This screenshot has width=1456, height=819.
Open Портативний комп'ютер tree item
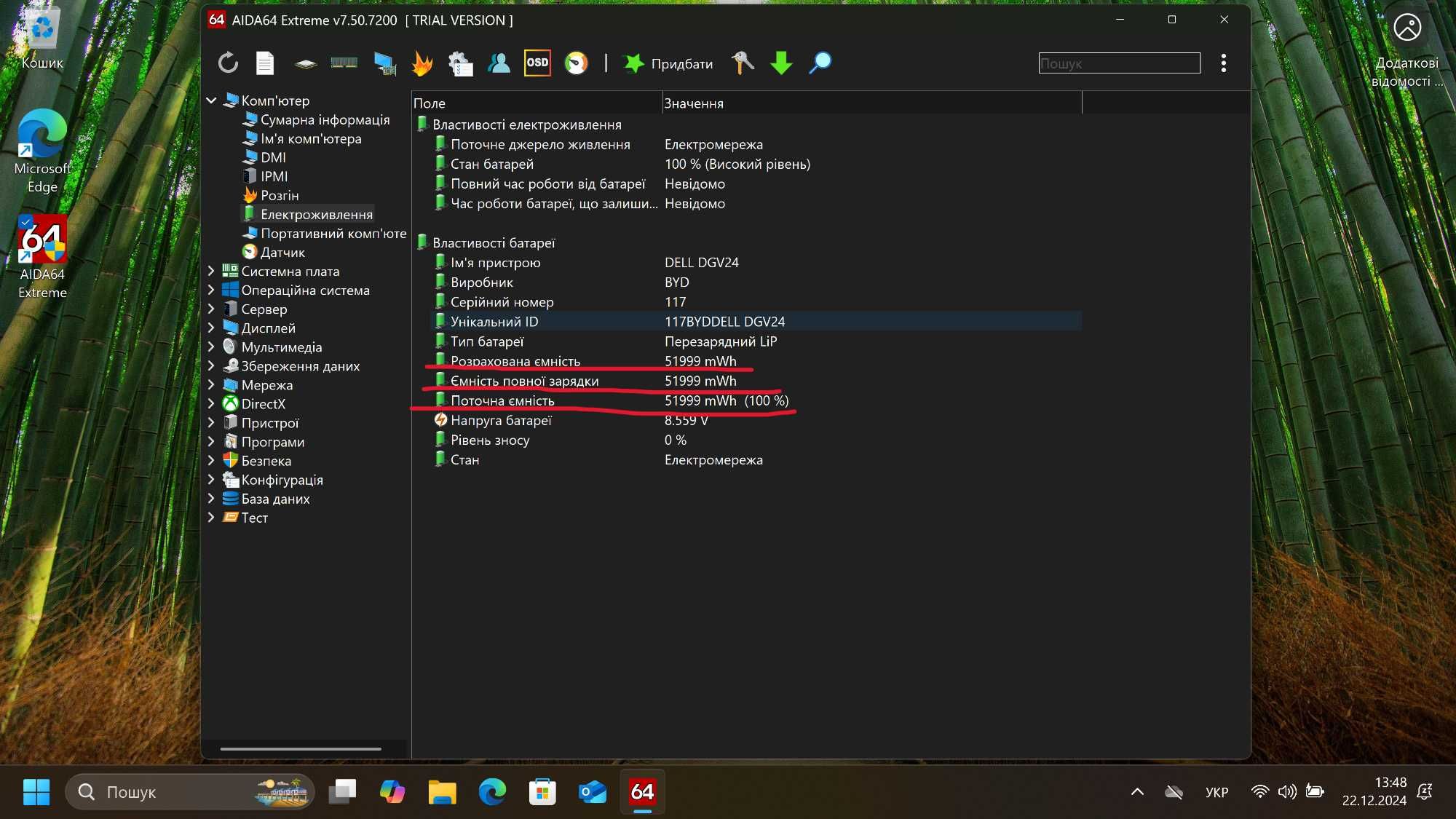pos(333,233)
